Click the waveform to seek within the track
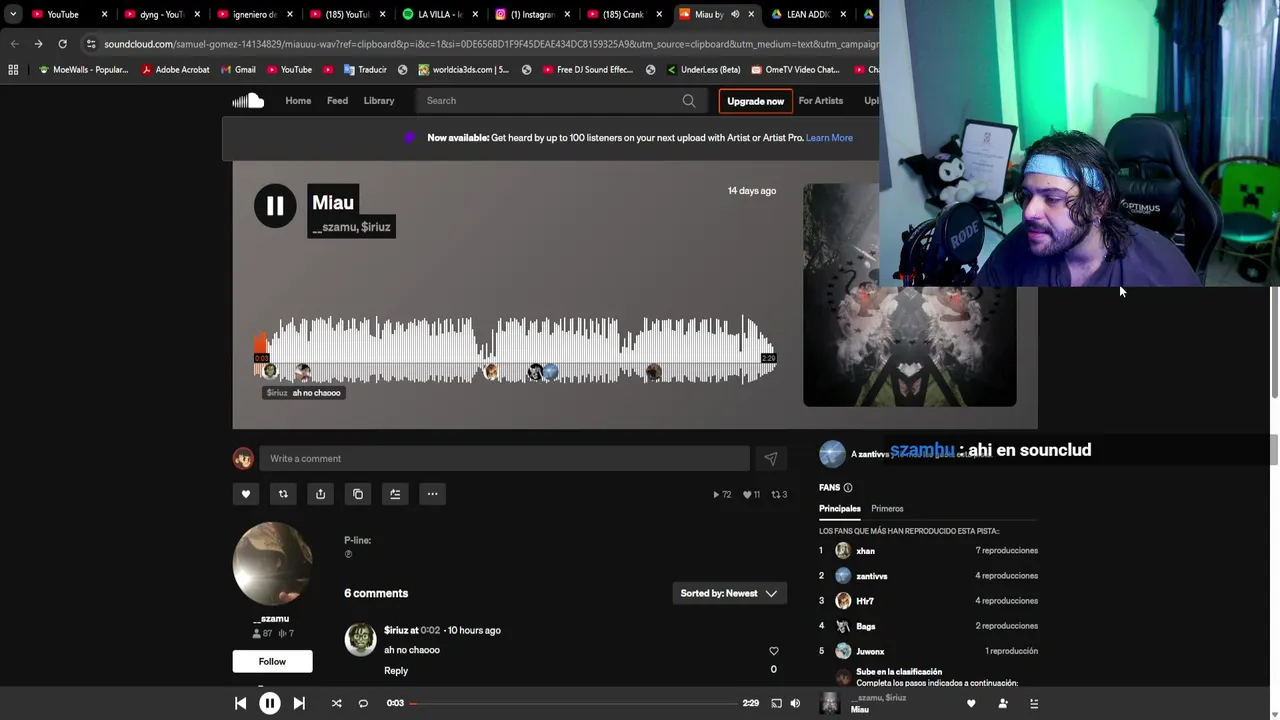The height and width of the screenshot is (720, 1280). point(516,350)
